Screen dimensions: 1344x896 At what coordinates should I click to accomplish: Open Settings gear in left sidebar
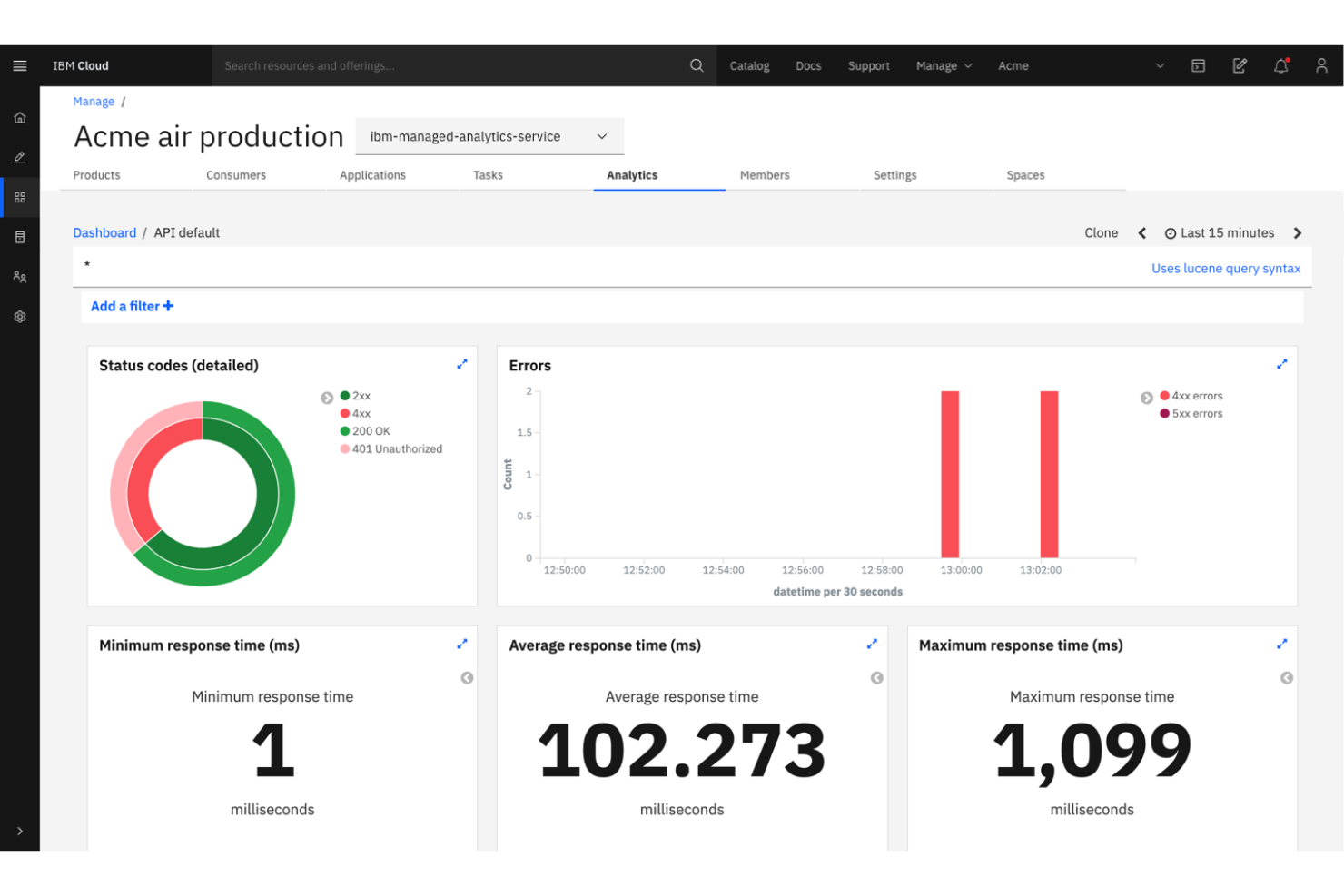point(19,316)
